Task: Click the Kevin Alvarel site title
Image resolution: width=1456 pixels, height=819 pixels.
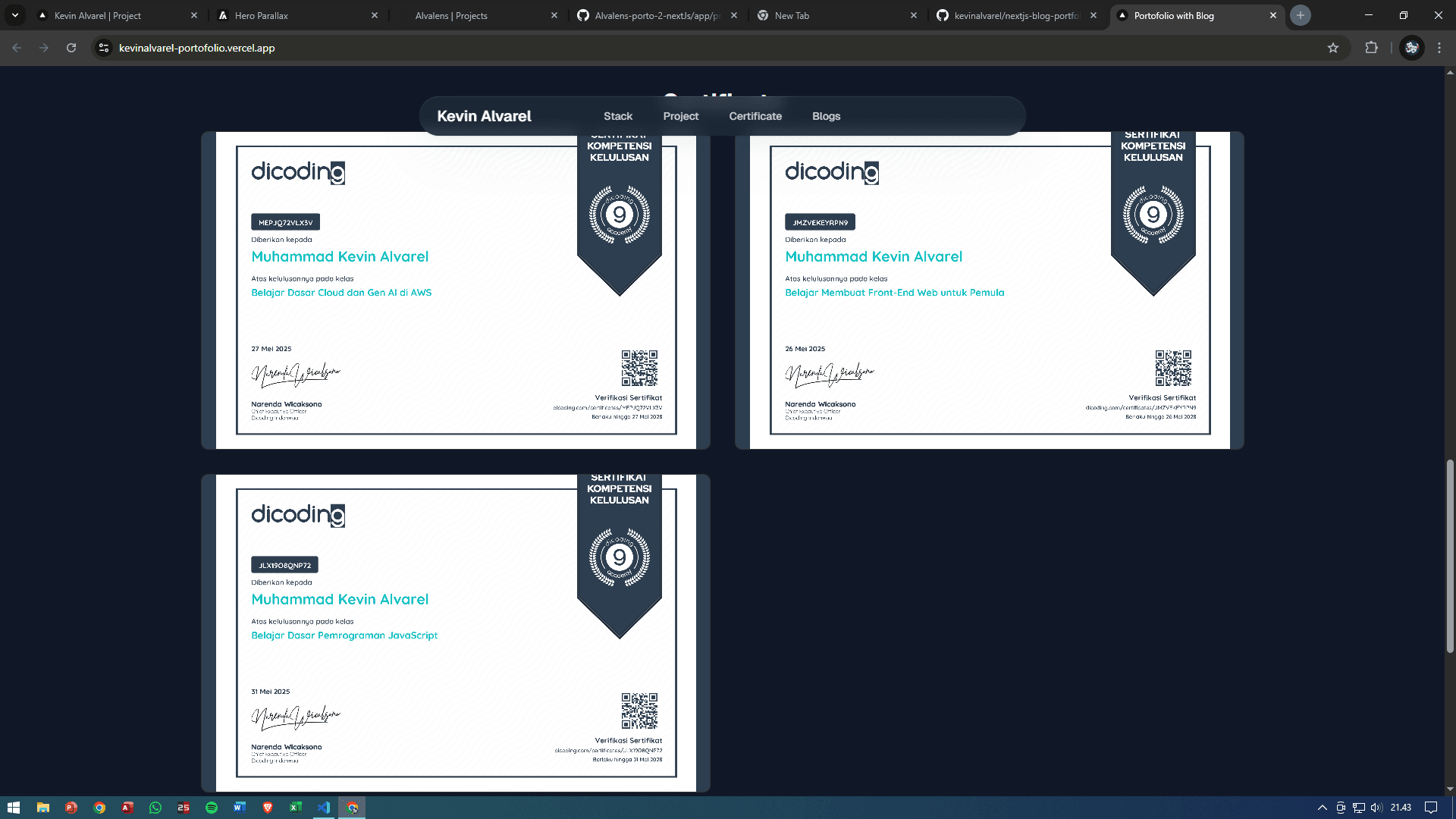Action: tap(485, 116)
